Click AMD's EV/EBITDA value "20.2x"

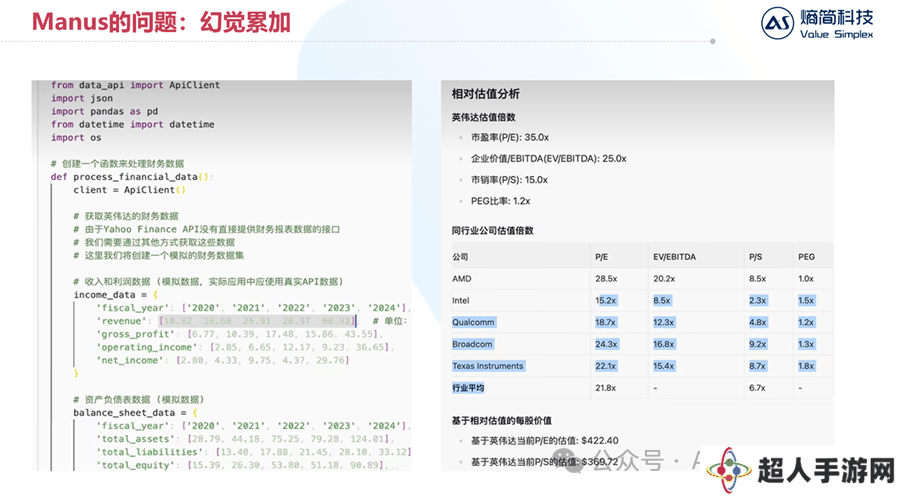pos(664,278)
